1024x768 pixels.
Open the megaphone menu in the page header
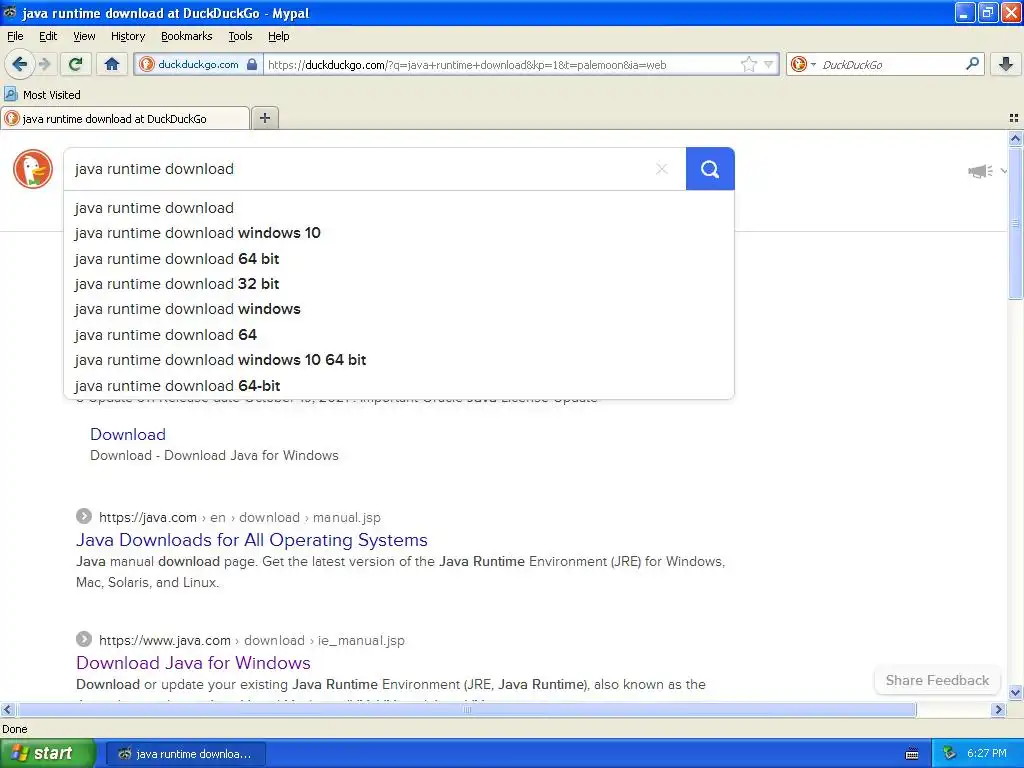point(987,171)
